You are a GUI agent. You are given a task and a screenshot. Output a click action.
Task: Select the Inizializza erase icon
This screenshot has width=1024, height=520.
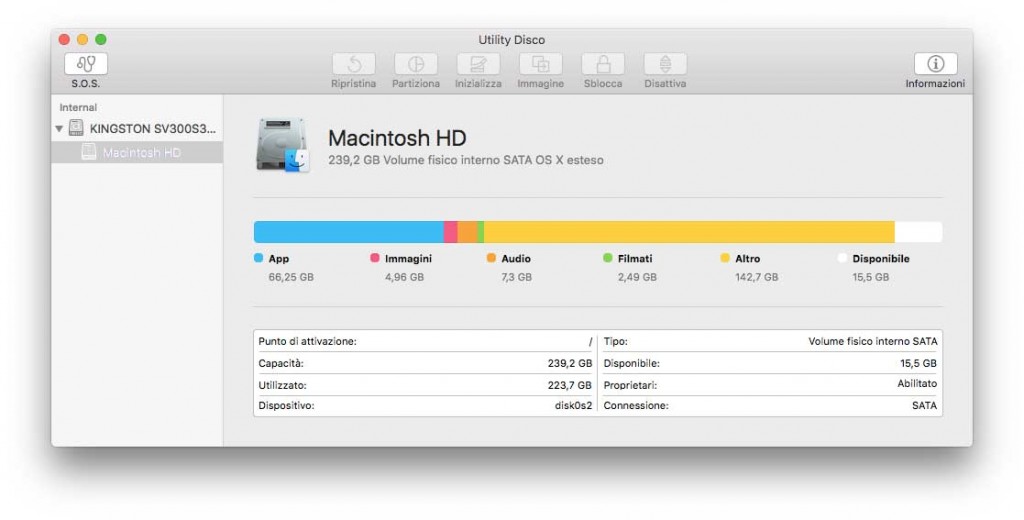click(x=478, y=64)
